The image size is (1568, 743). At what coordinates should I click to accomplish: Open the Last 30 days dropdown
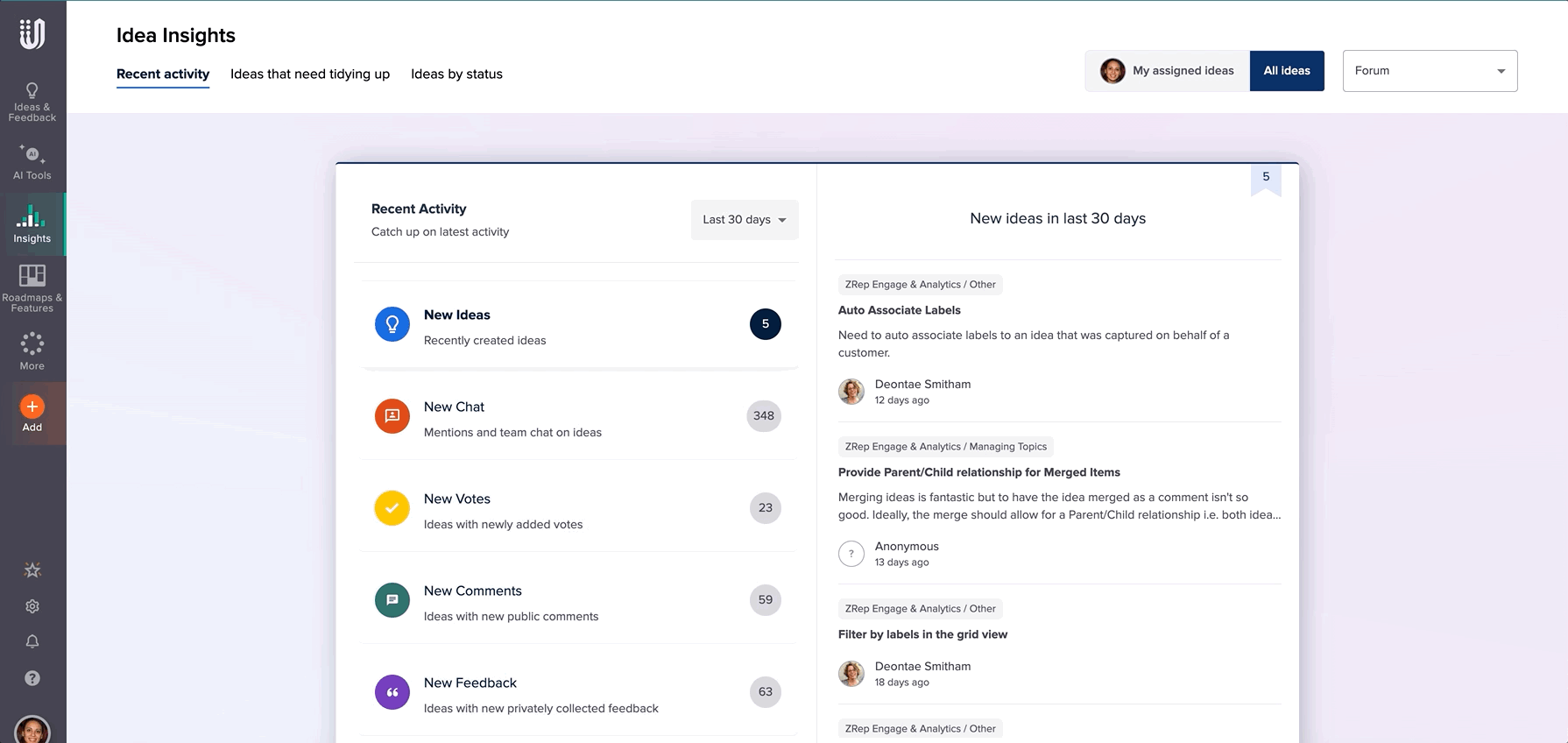[744, 220]
